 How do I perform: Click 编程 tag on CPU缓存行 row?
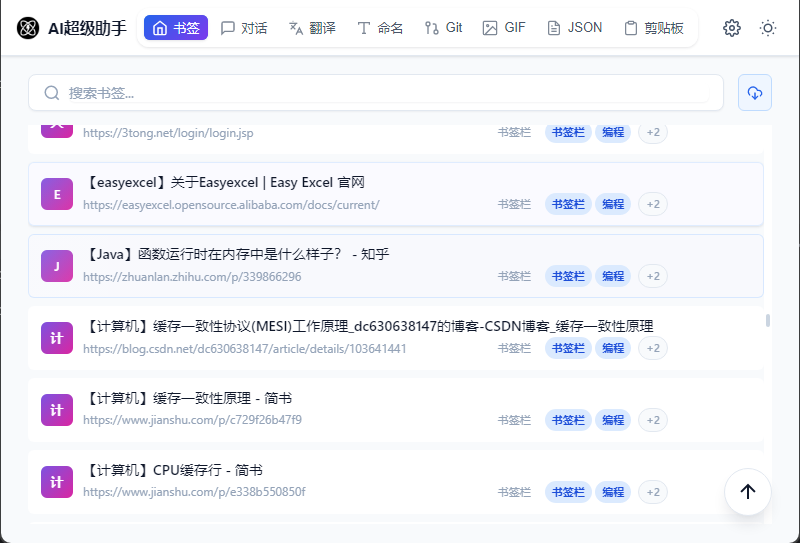pyautogui.click(x=613, y=492)
